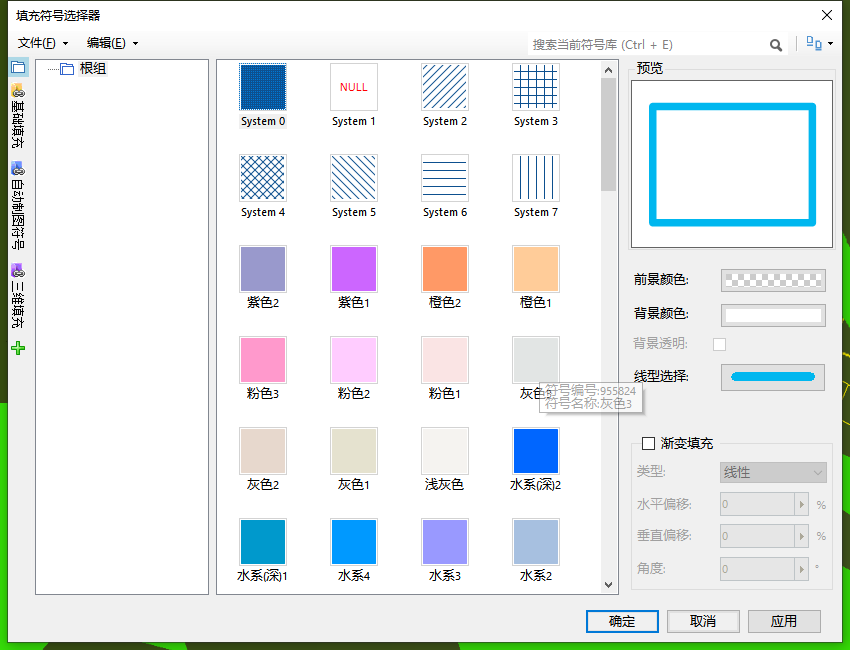This screenshot has height=650, width=850.
Task: Pick the 橙色2 fill swatch
Action: point(445,269)
